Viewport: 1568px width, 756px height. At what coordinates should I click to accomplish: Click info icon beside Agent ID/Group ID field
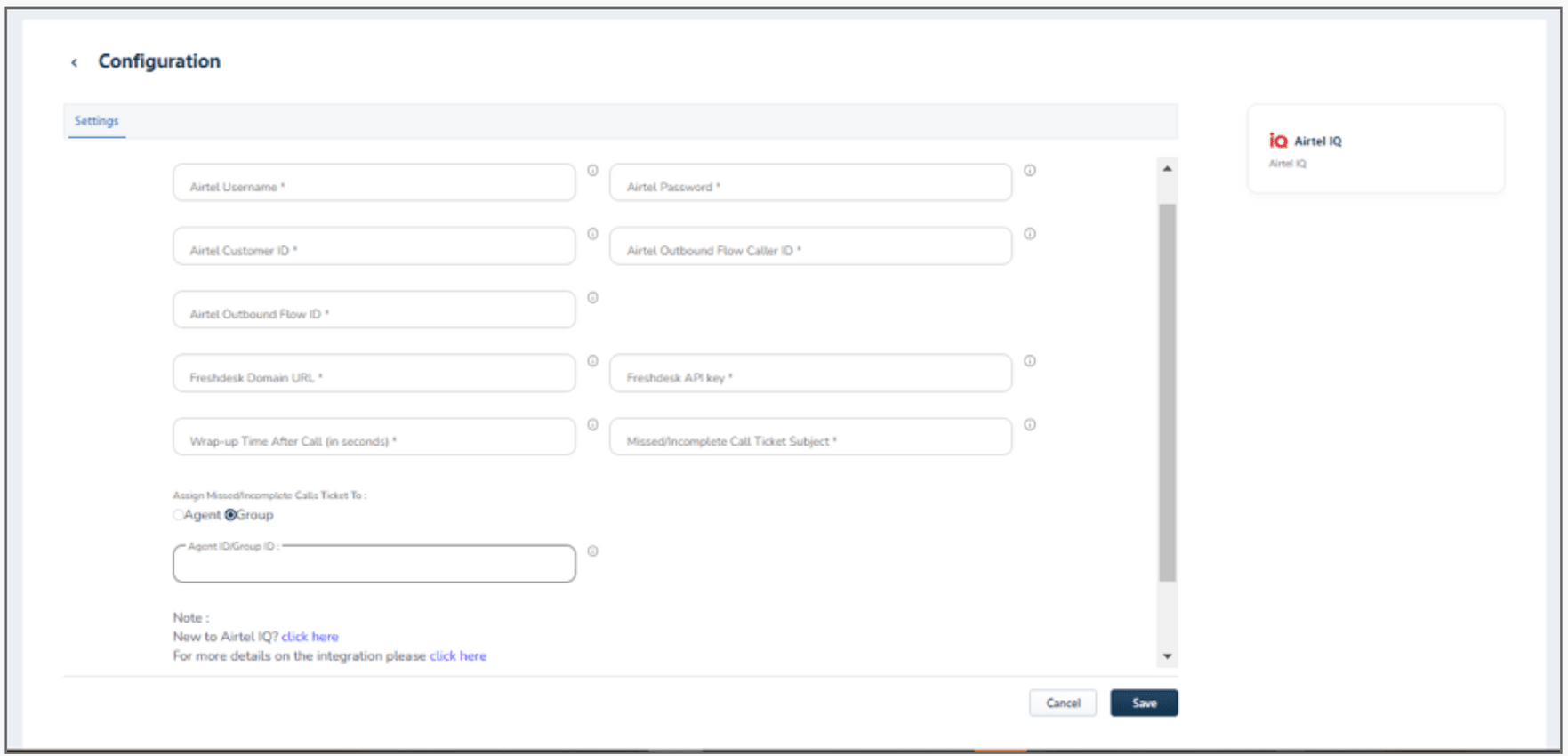pos(592,551)
